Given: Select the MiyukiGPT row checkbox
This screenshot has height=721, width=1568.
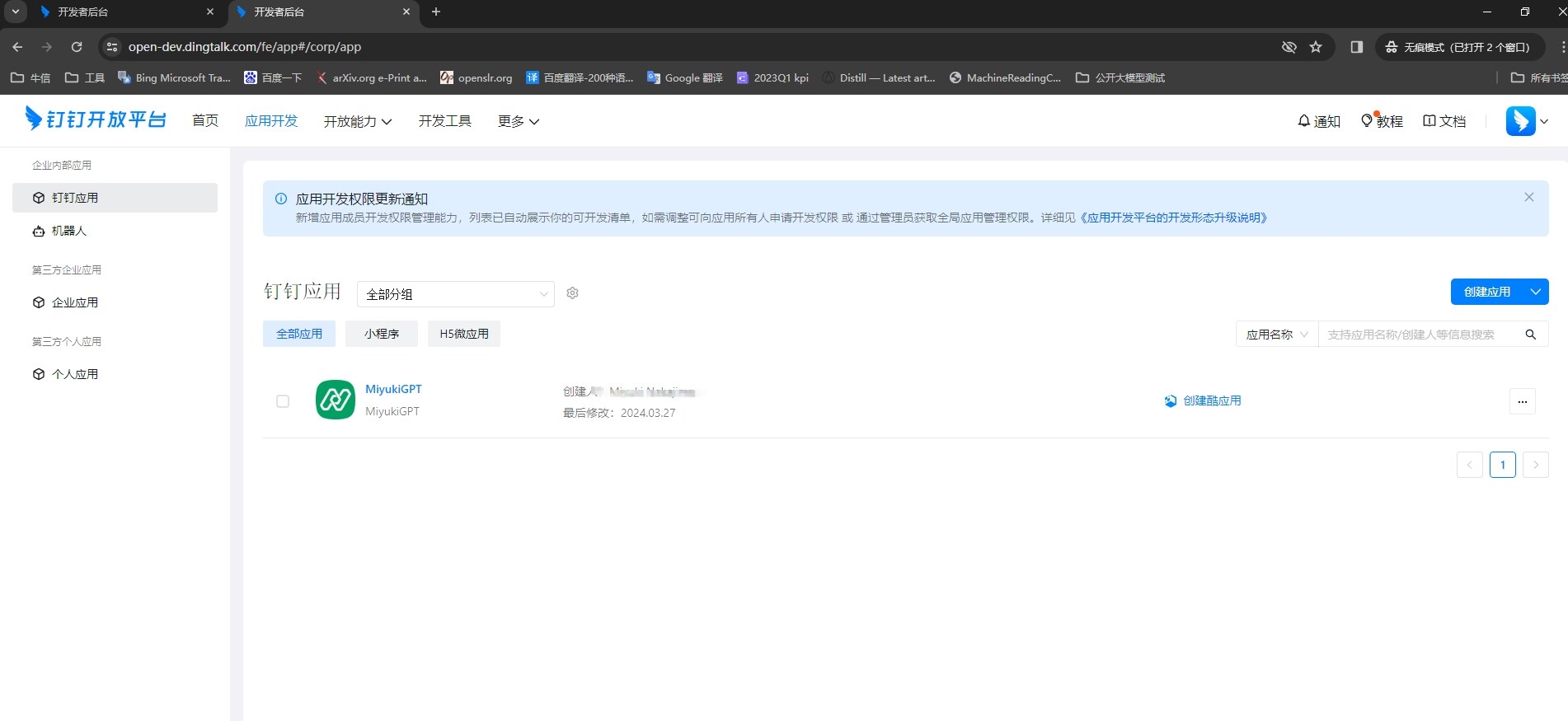Looking at the screenshot, I should [x=283, y=401].
